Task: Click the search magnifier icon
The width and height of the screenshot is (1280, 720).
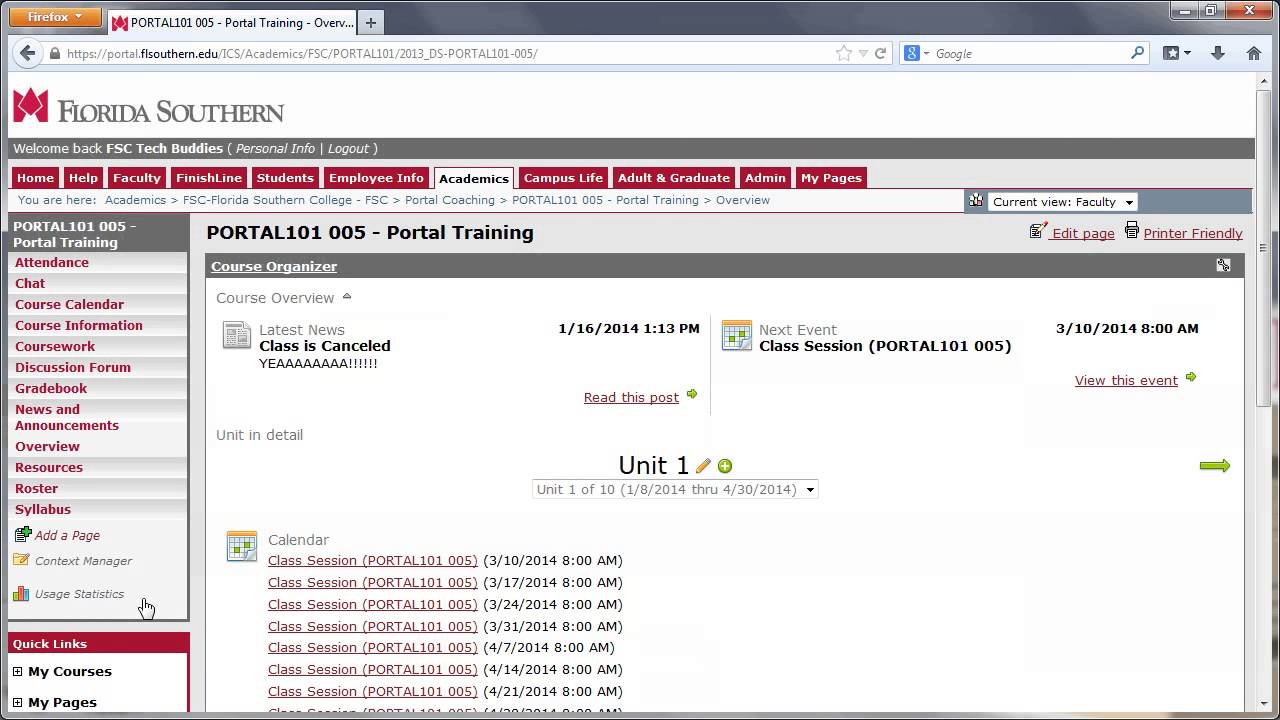Action: tap(1138, 53)
